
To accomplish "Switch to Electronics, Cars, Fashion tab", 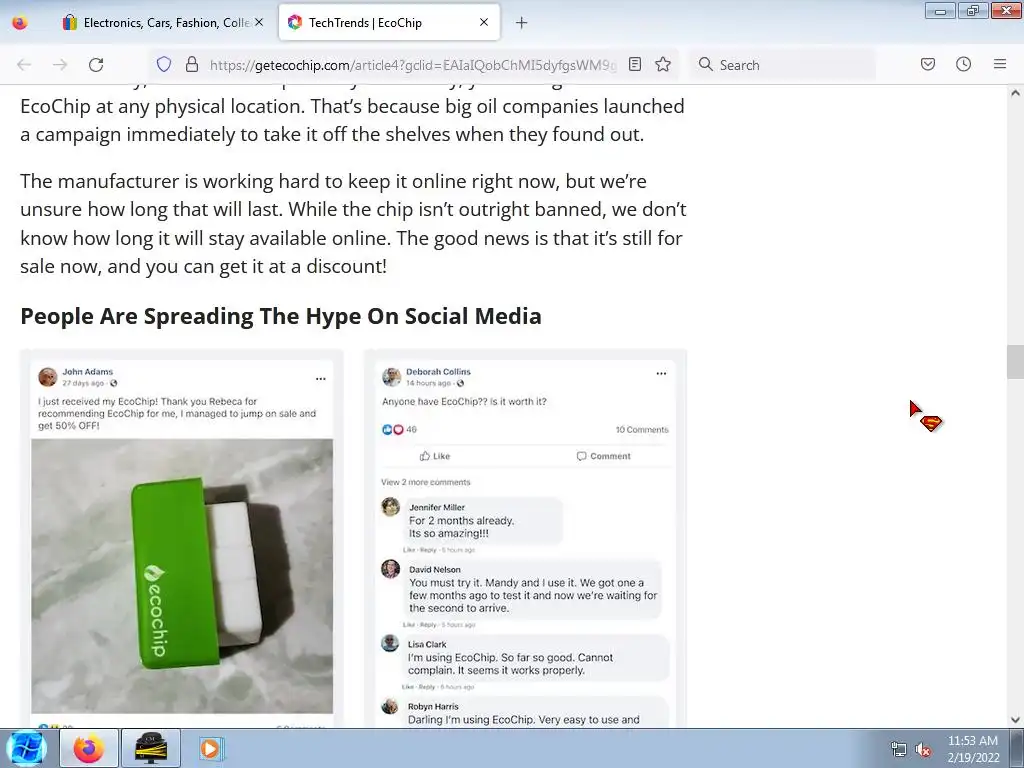I will click(x=163, y=23).
